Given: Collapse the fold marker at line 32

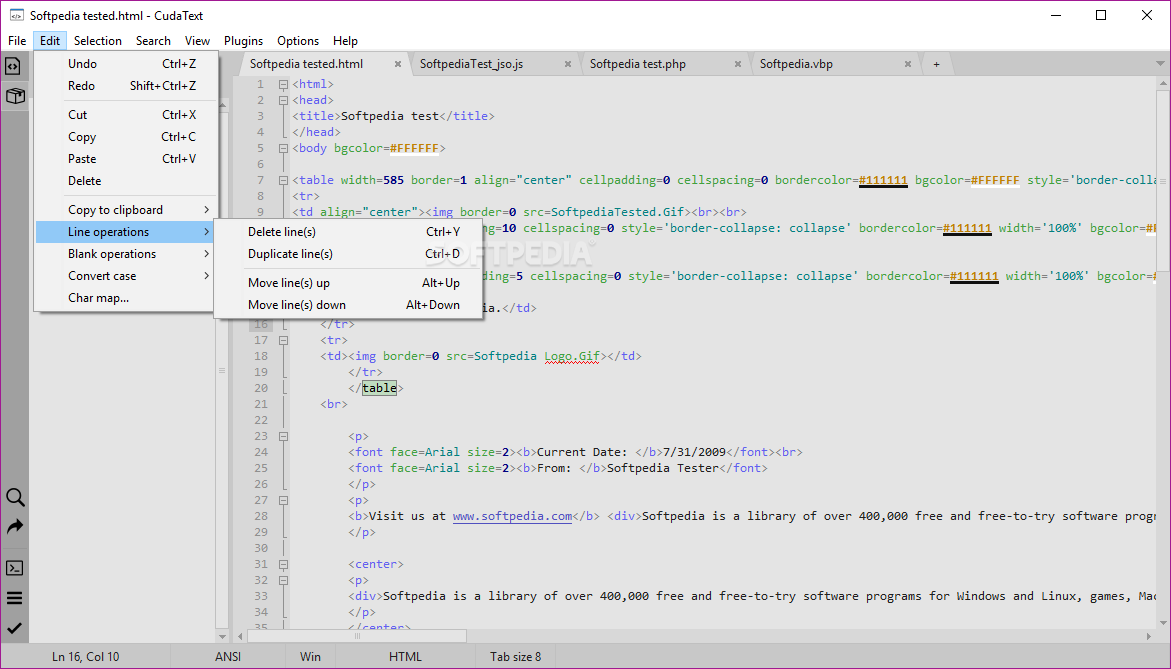Looking at the screenshot, I should point(284,580).
